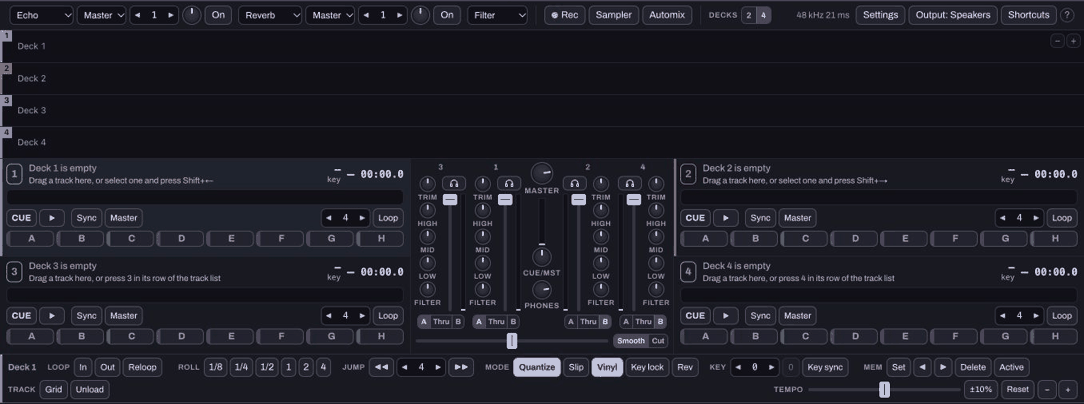Go to next memory cue arrow
The width and height of the screenshot is (1084, 404).
click(943, 367)
